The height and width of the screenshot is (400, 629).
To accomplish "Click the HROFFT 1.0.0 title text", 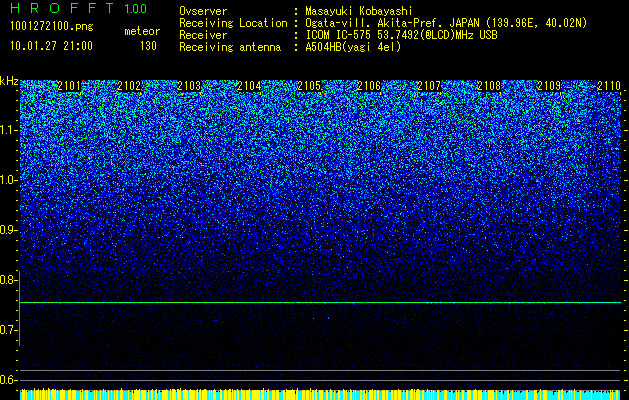I will (78, 8).
